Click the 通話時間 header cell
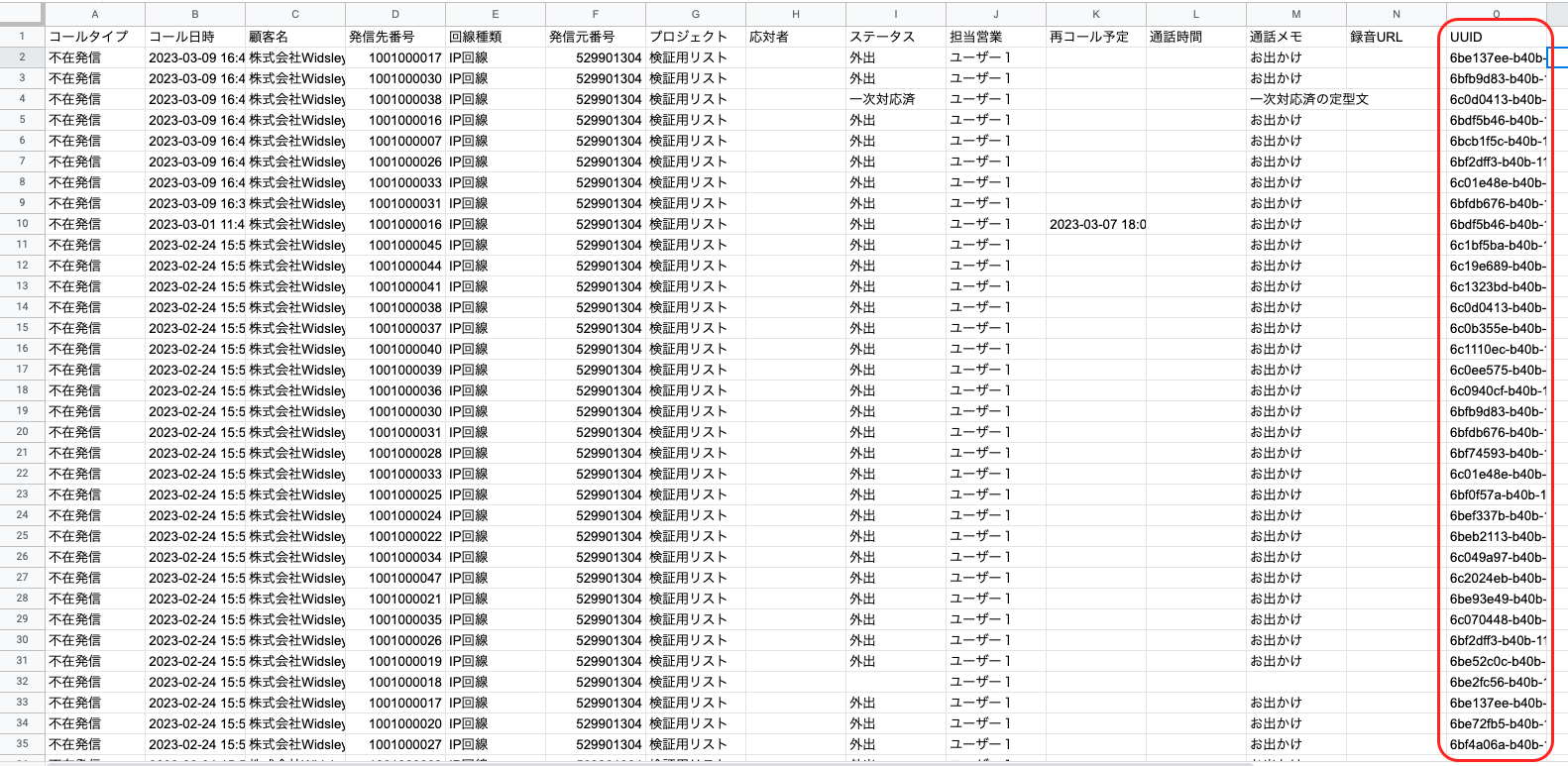The image size is (1568, 766). click(1195, 37)
